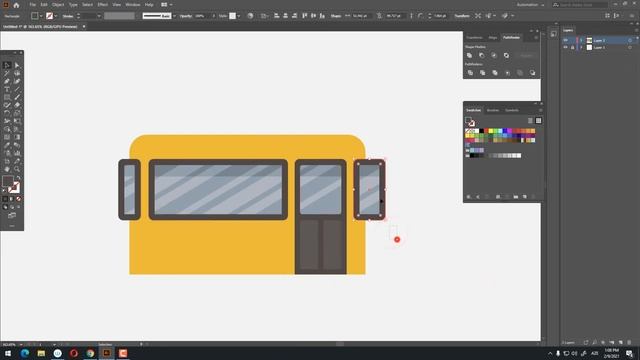The height and width of the screenshot is (360, 640).
Task: Select the Zoom tool
Action: coord(17,169)
